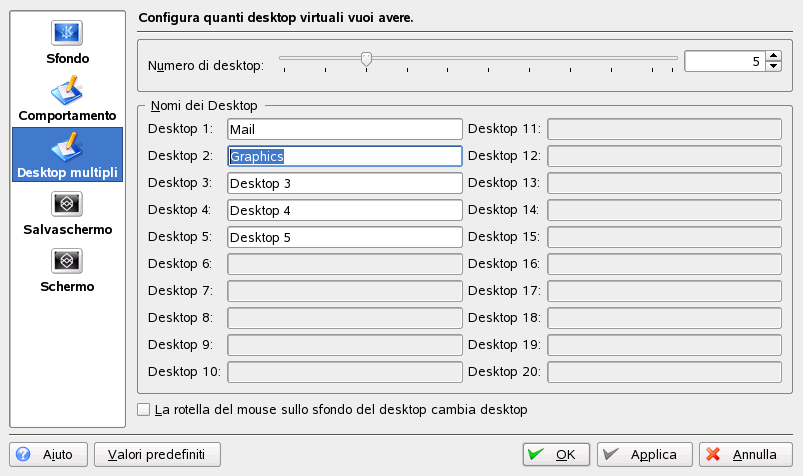The height and width of the screenshot is (476, 803).
Task: Click the Desktop 4 name field
Action: tap(344, 210)
